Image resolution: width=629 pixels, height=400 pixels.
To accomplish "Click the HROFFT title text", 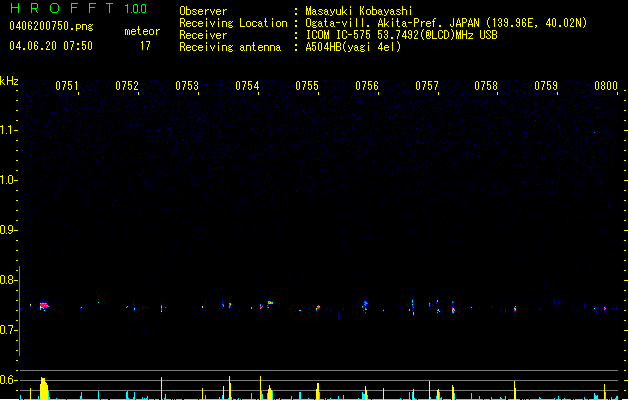I will [x=62, y=8].
